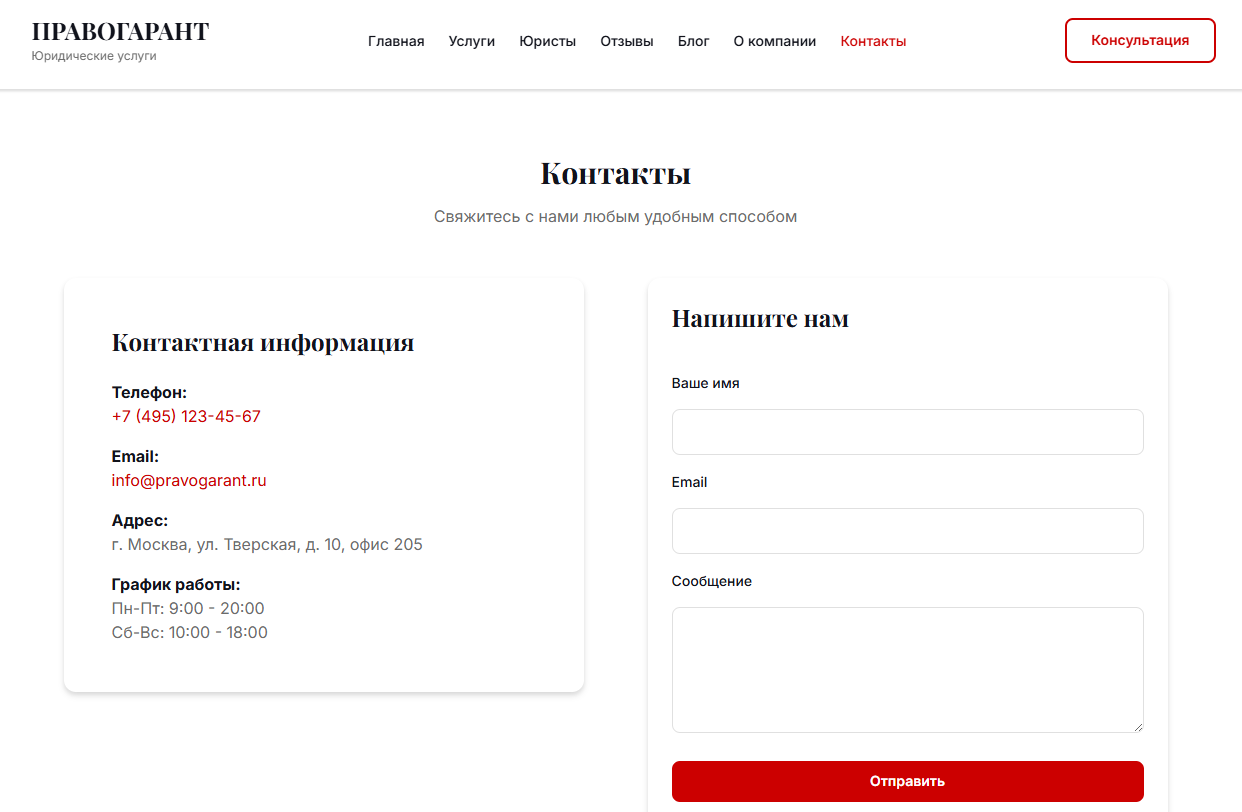Click the ПРАВОГАРАНТ logo
Screen dimensions: 1242x812
[x=120, y=30]
